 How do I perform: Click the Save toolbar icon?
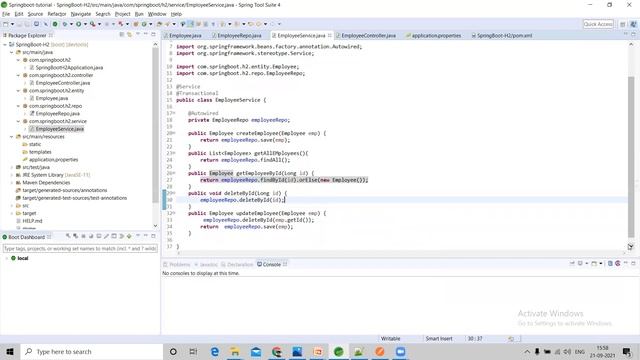click(20, 24)
